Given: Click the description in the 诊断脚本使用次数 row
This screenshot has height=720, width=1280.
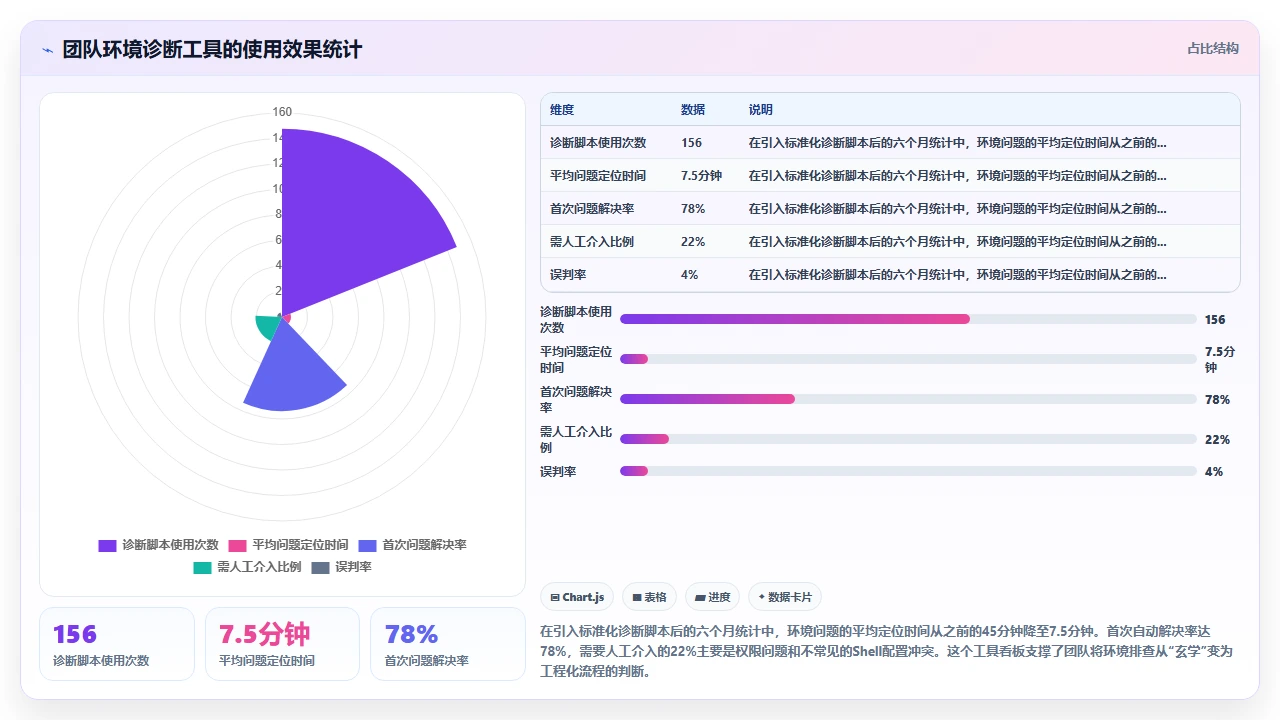Looking at the screenshot, I should tap(957, 143).
